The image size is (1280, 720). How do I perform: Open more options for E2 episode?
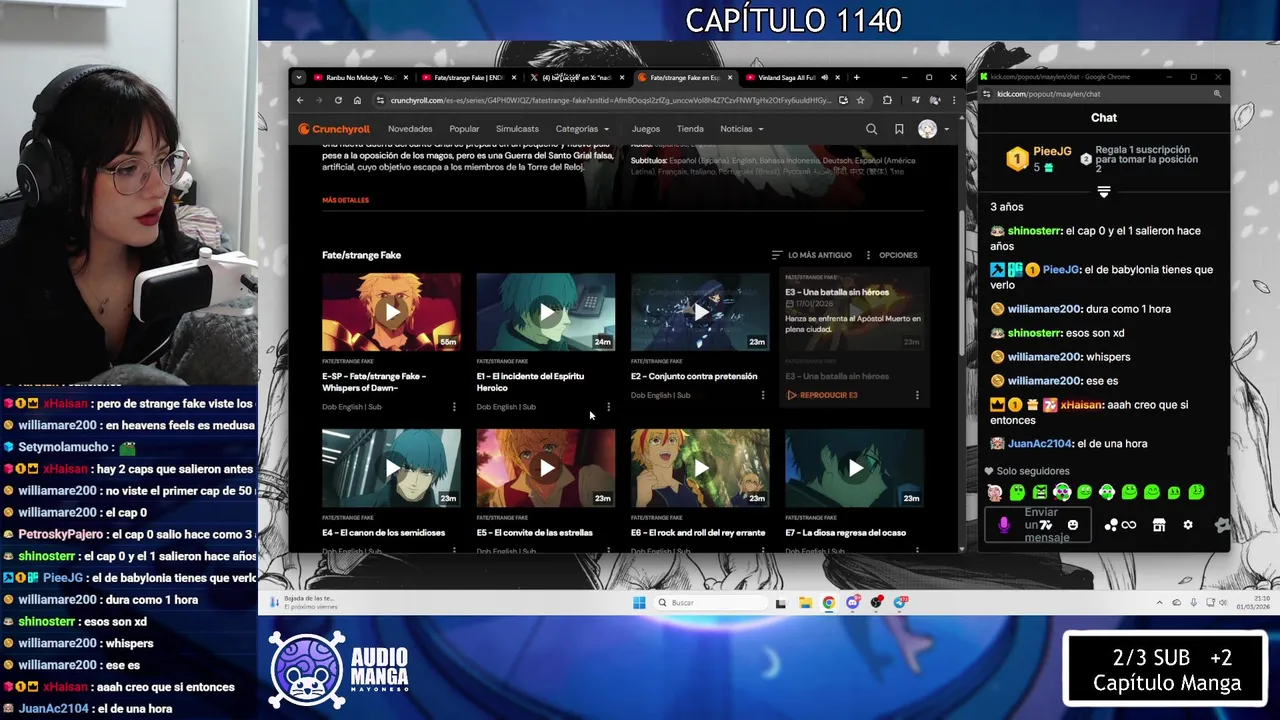point(763,395)
